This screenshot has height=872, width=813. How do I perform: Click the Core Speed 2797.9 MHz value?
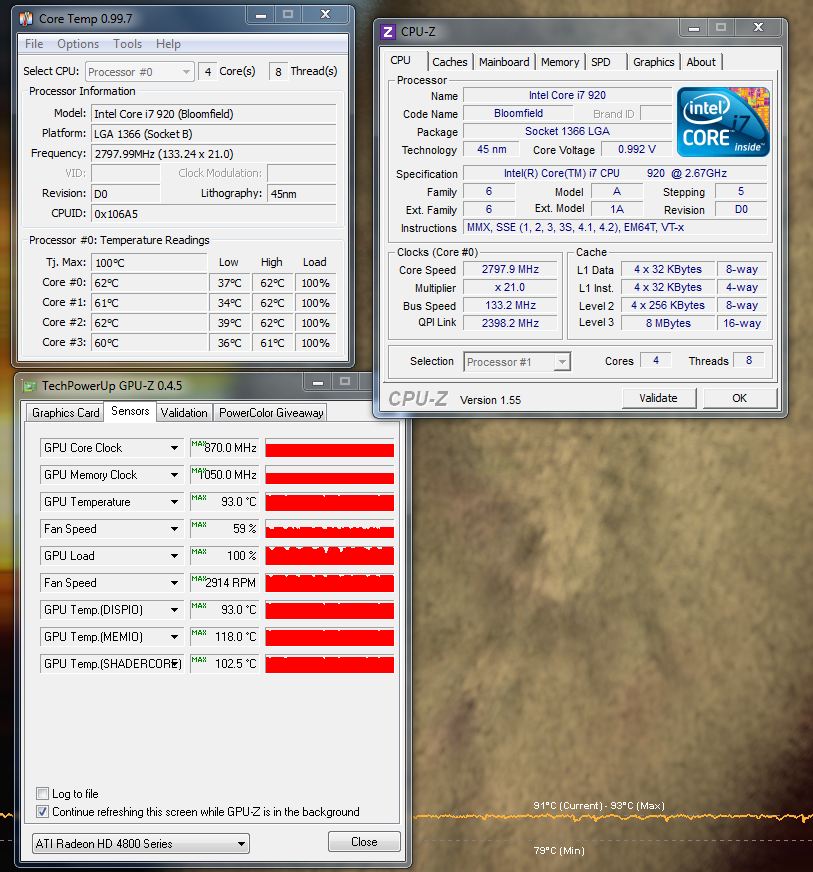pyautogui.click(x=510, y=270)
